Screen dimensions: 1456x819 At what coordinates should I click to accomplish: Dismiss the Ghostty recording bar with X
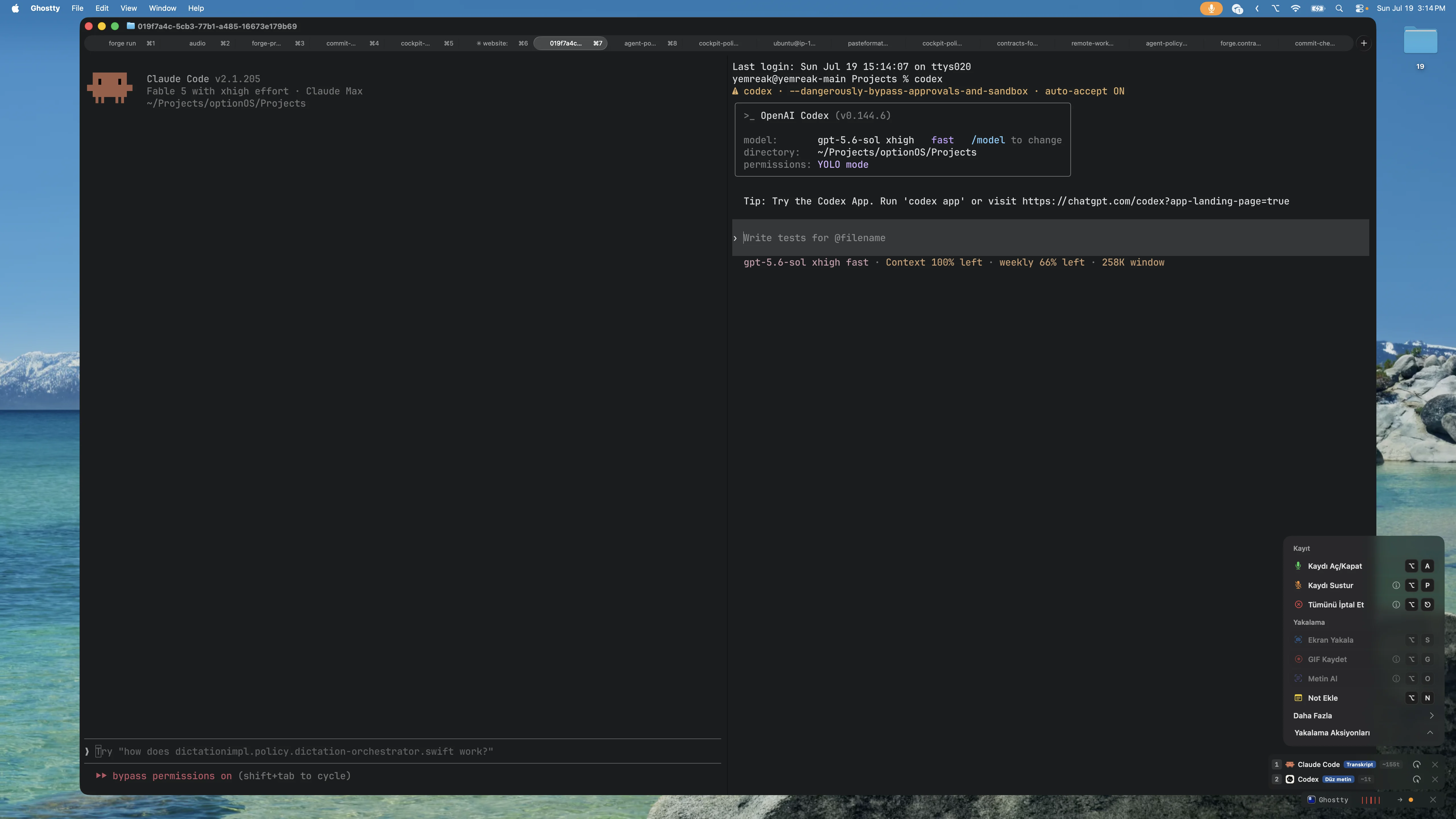tap(1433, 800)
